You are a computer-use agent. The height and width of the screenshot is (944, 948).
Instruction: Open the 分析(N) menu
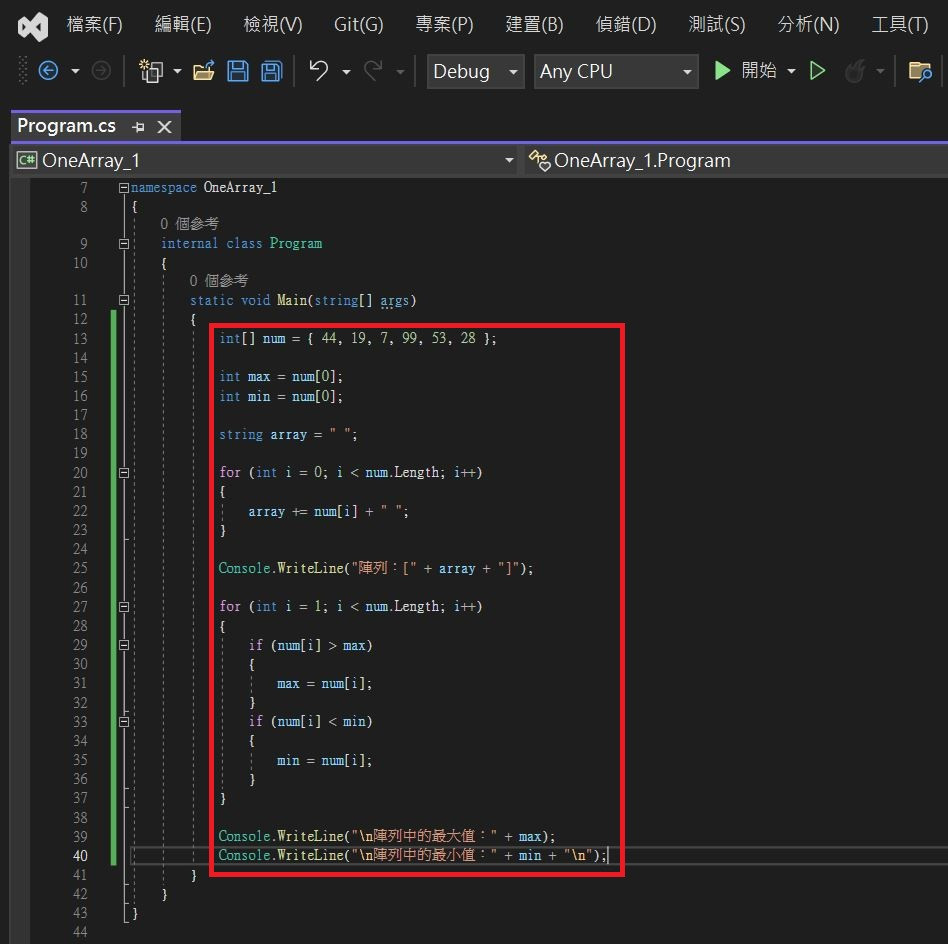pyautogui.click(x=808, y=25)
